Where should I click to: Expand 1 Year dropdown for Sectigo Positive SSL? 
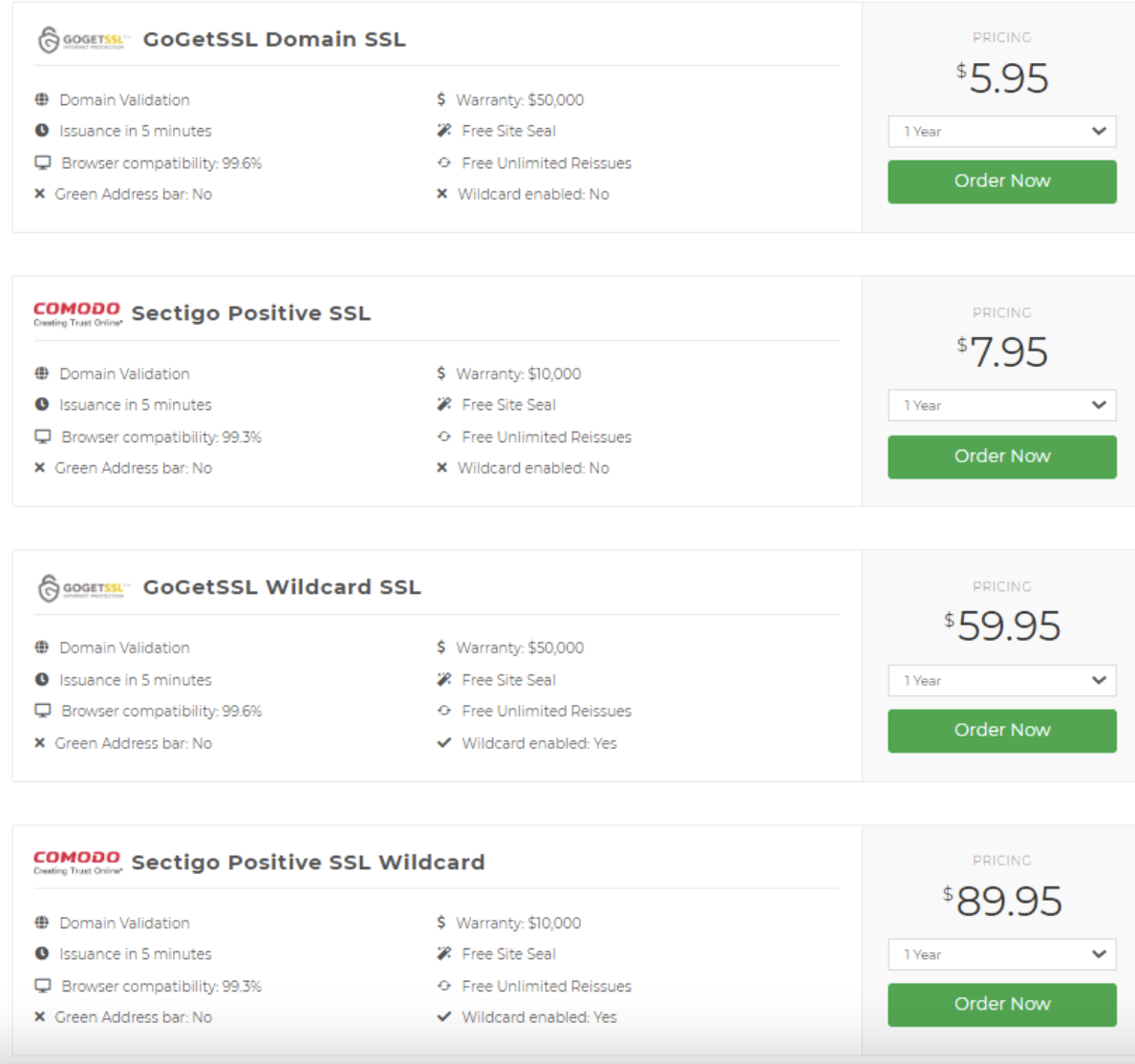[1001, 406]
